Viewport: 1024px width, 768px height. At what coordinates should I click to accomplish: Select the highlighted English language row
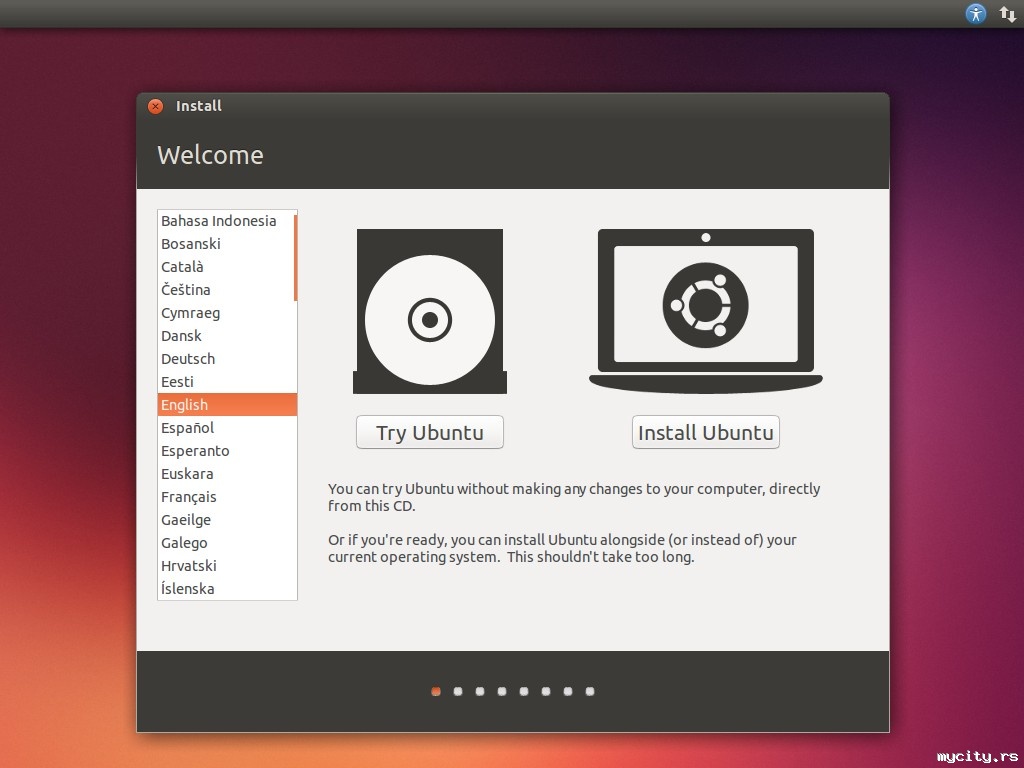(x=227, y=404)
